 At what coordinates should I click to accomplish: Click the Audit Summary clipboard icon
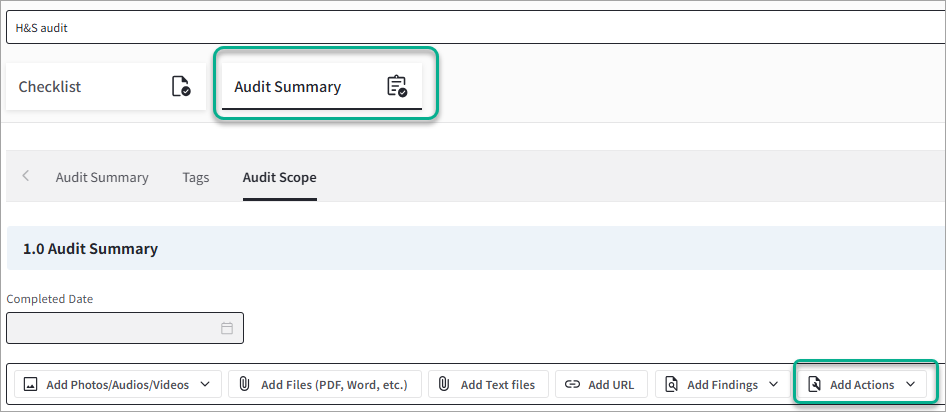[396, 86]
